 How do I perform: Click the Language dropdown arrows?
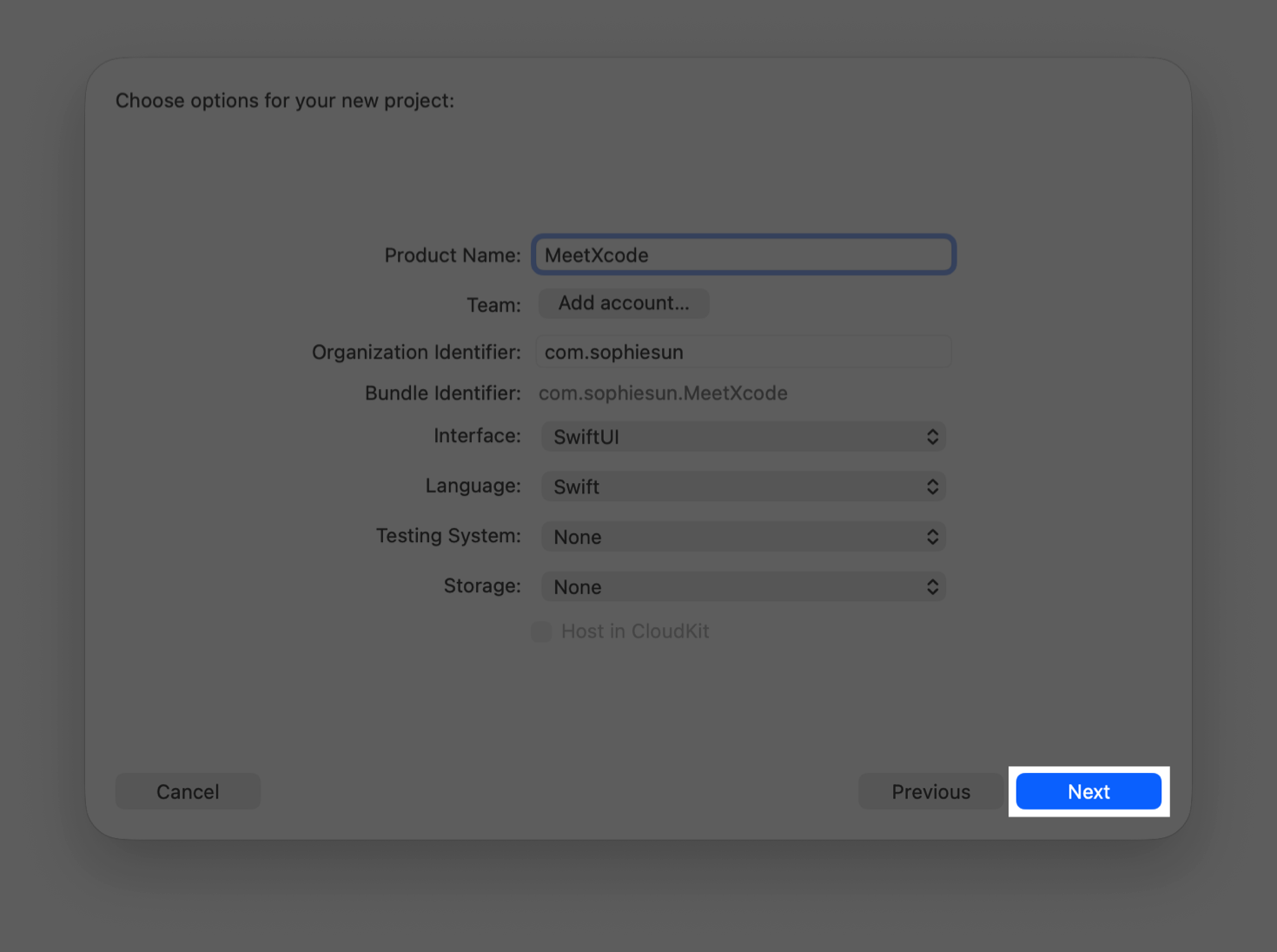(932, 486)
